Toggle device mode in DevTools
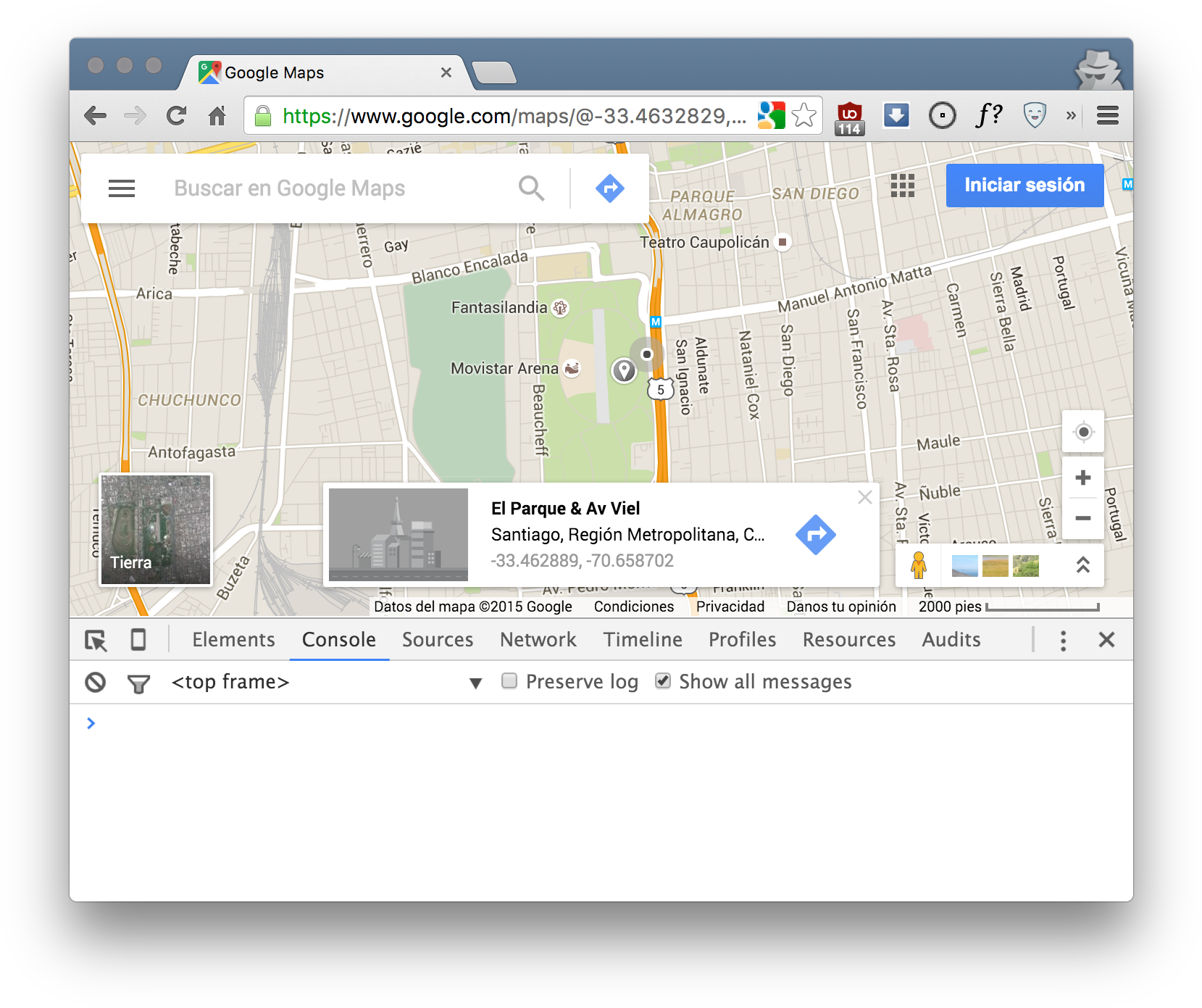Screen dimensions: 1202x1008 coord(138,640)
